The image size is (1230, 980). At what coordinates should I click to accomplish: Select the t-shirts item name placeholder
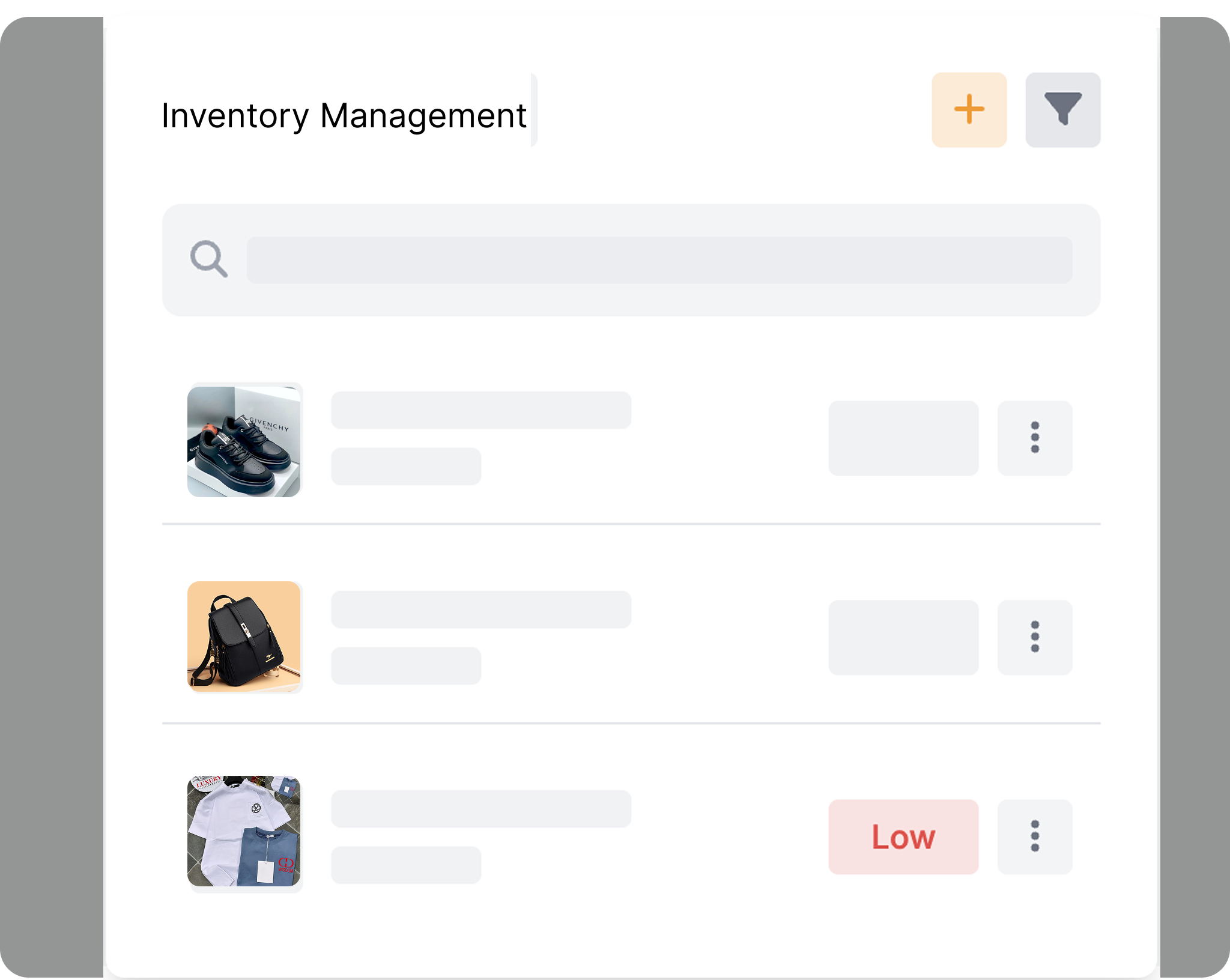pos(480,809)
